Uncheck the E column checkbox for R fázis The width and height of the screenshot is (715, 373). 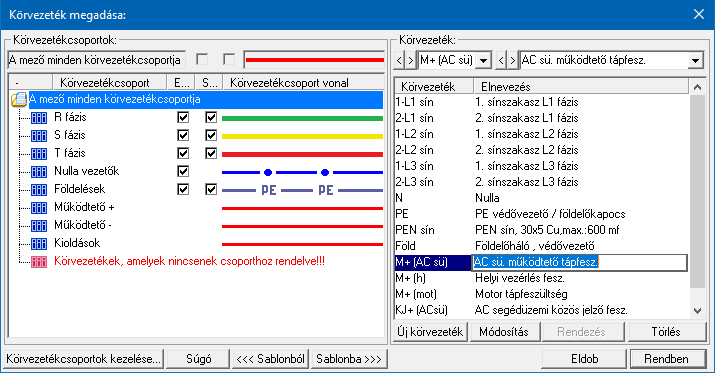tap(183, 117)
